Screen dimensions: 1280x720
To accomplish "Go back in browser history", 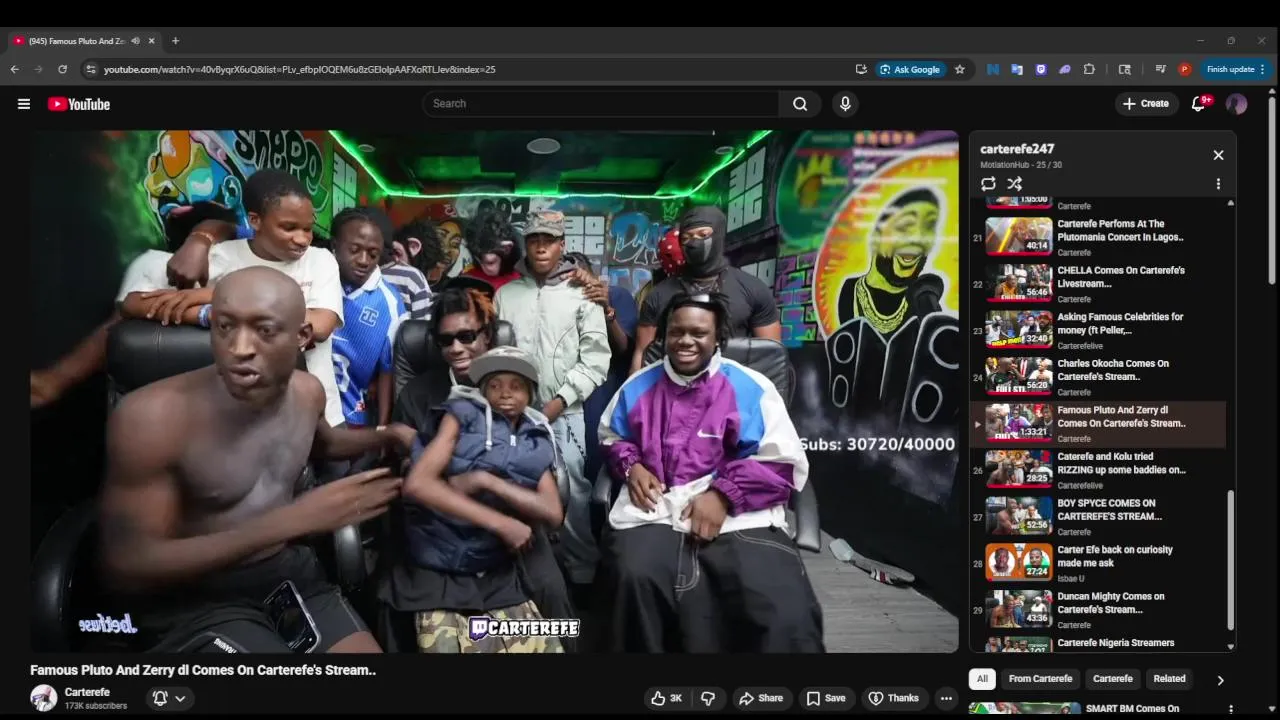I will [x=14, y=69].
